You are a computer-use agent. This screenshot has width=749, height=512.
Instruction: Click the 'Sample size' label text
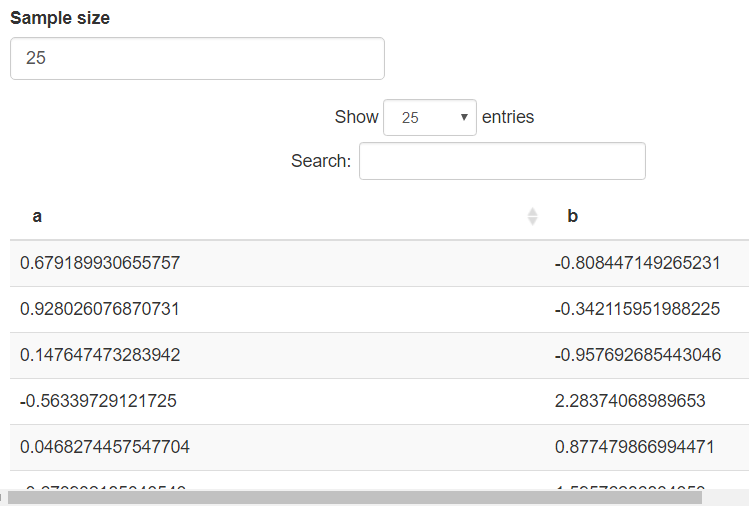click(60, 18)
